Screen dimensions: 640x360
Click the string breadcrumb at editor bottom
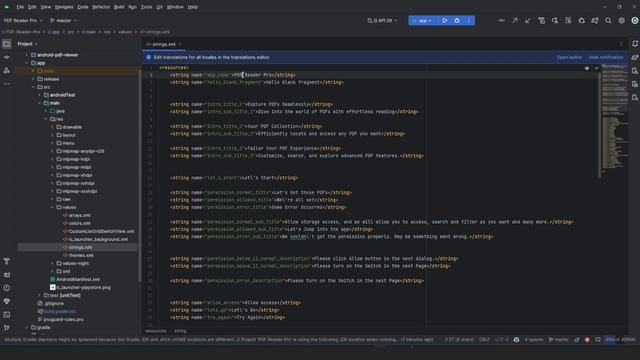tap(180, 331)
